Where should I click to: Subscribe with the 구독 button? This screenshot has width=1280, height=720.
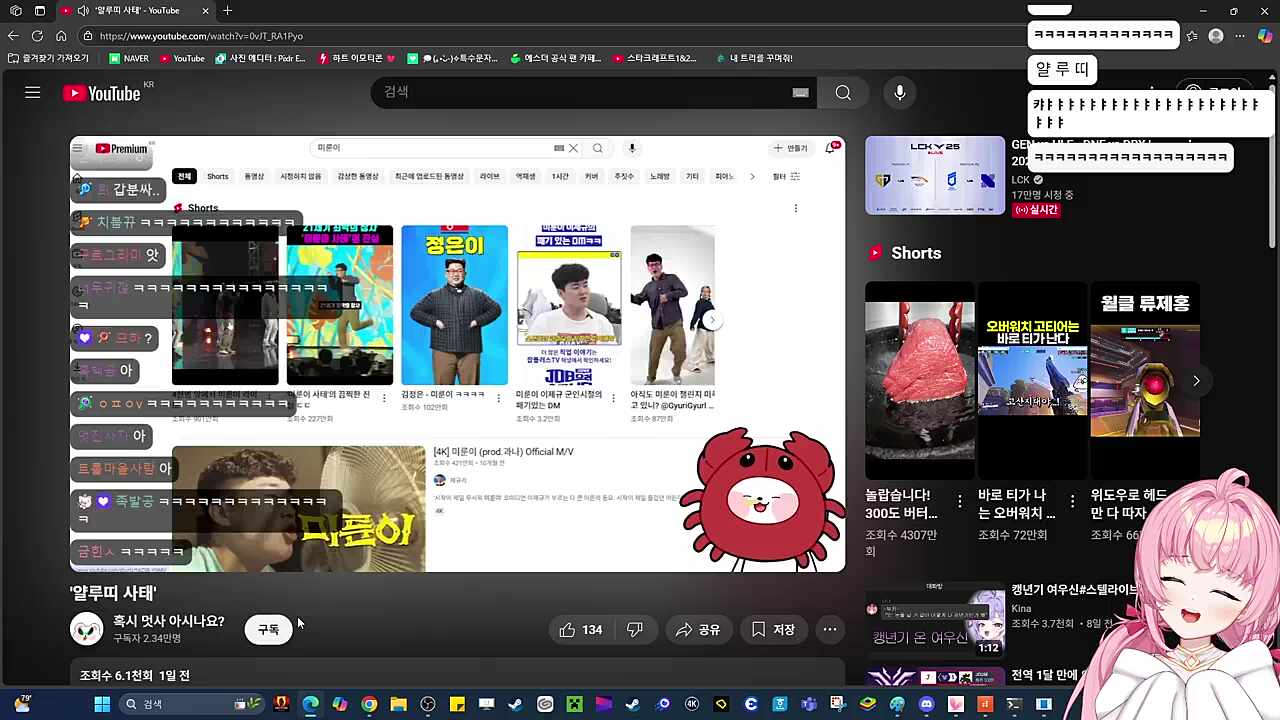268,630
